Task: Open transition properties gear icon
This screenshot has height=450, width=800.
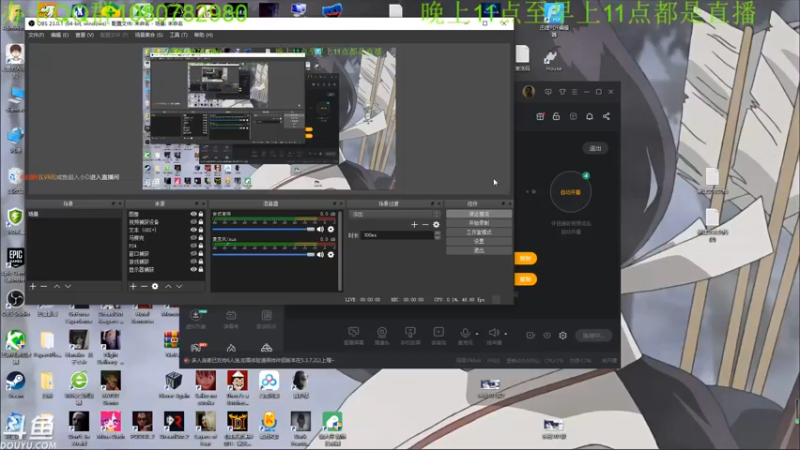Action: (436, 224)
